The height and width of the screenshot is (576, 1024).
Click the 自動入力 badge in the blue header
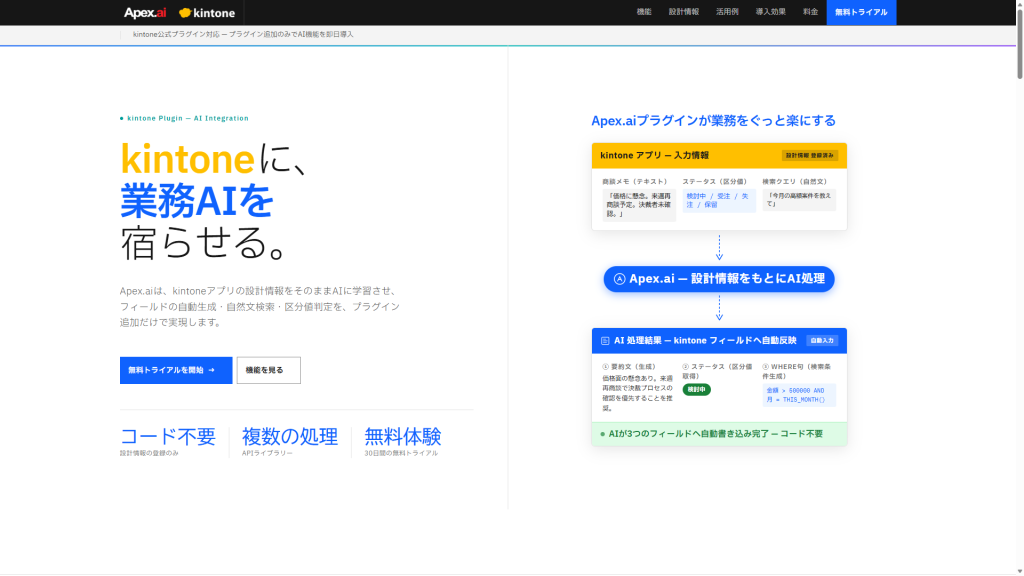coord(821,341)
